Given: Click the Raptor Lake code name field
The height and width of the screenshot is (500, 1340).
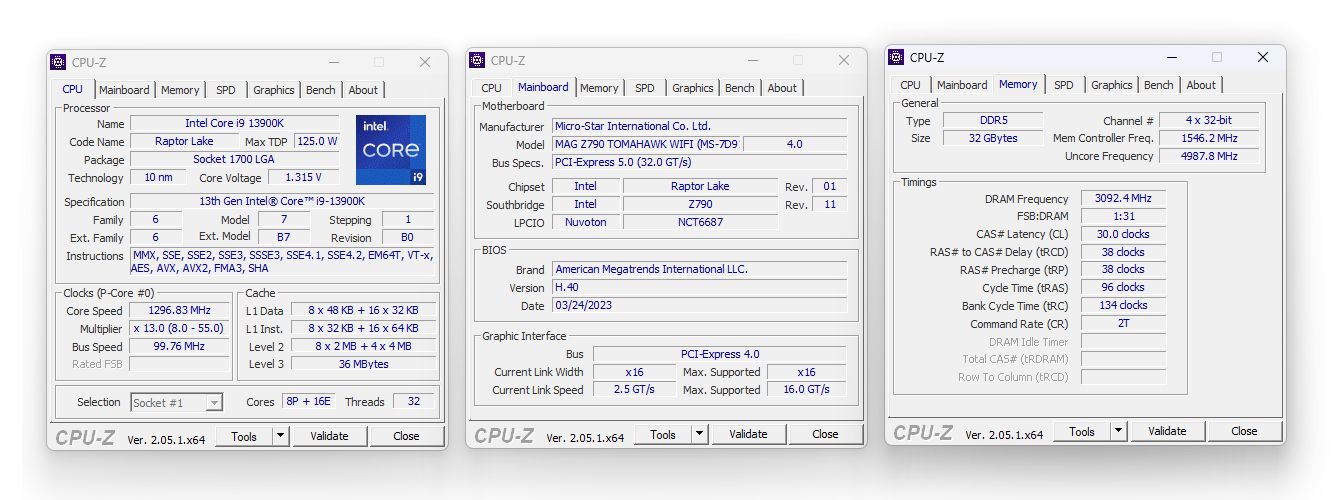Looking at the screenshot, I should click(184, 142).
